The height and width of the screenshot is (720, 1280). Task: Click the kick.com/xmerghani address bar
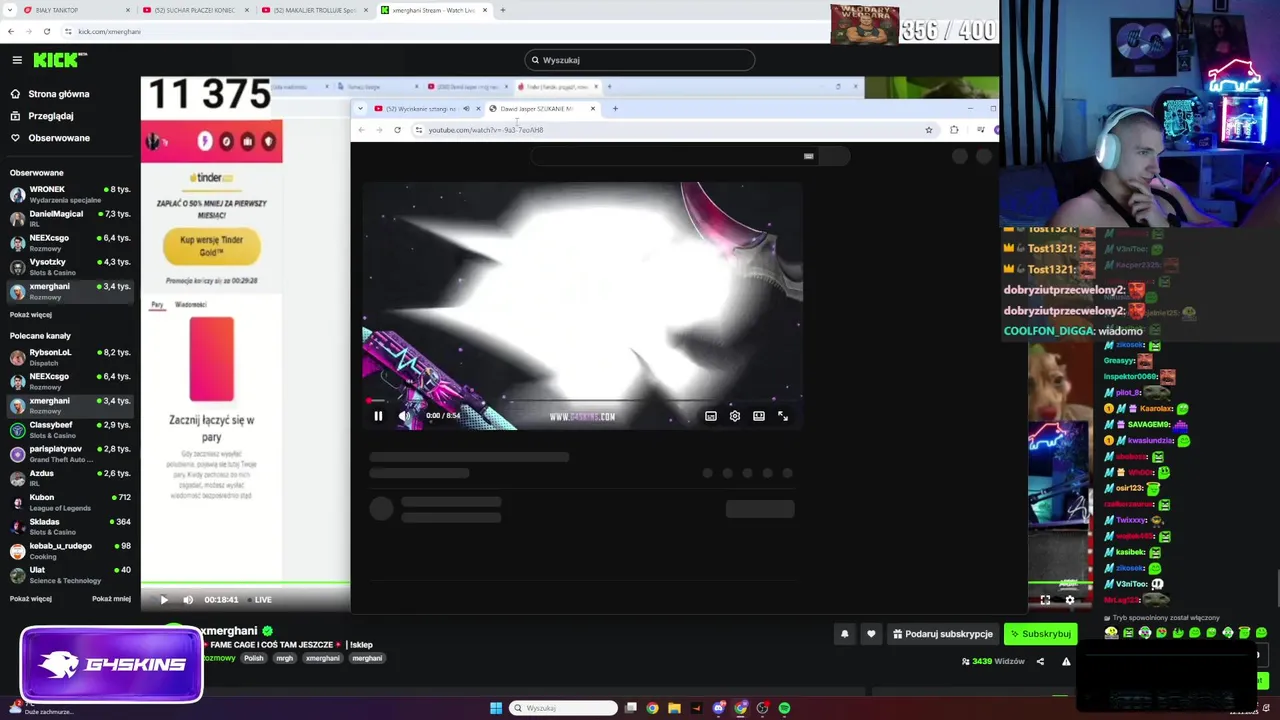109,31
